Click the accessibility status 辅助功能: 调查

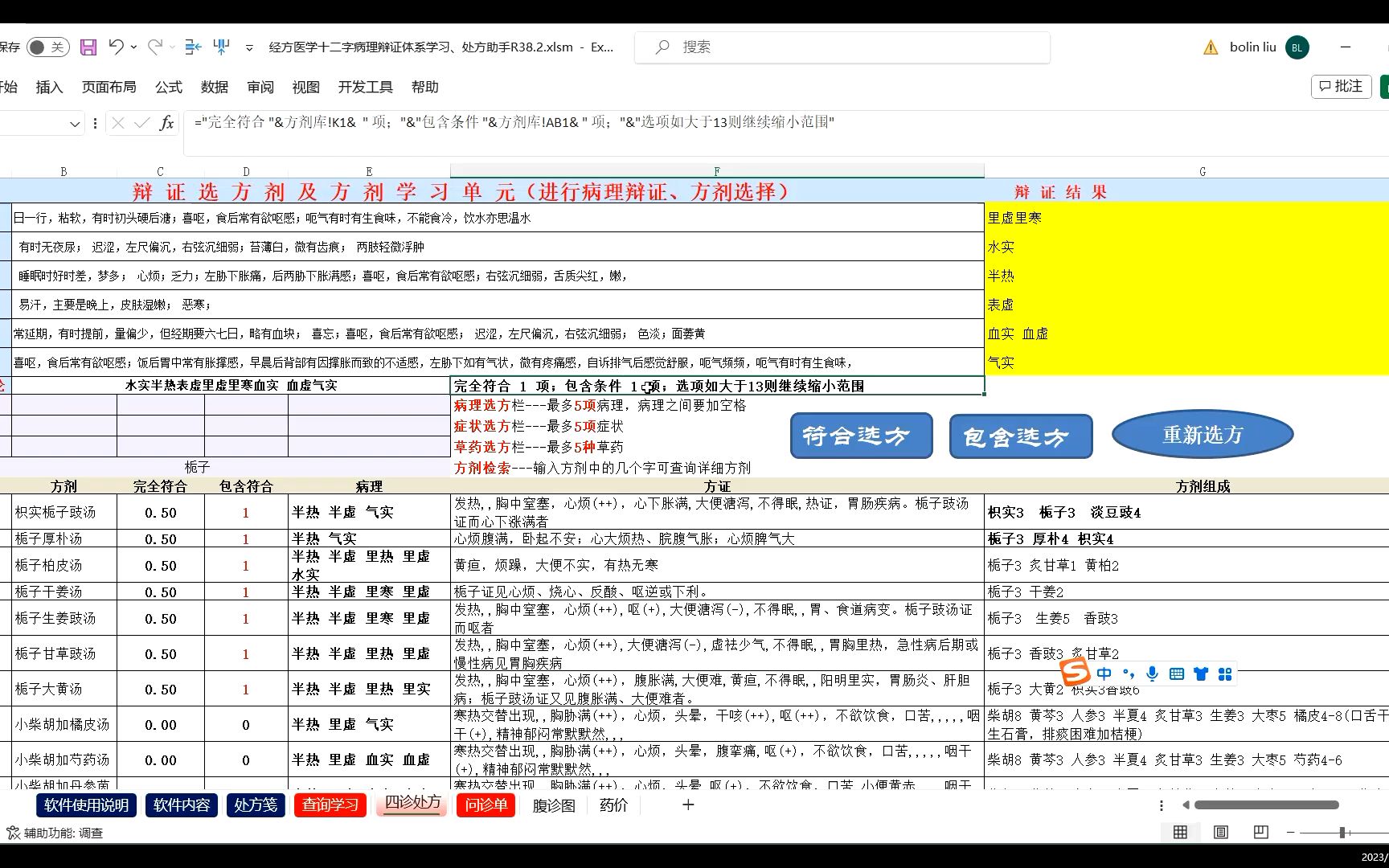[55, 833]
